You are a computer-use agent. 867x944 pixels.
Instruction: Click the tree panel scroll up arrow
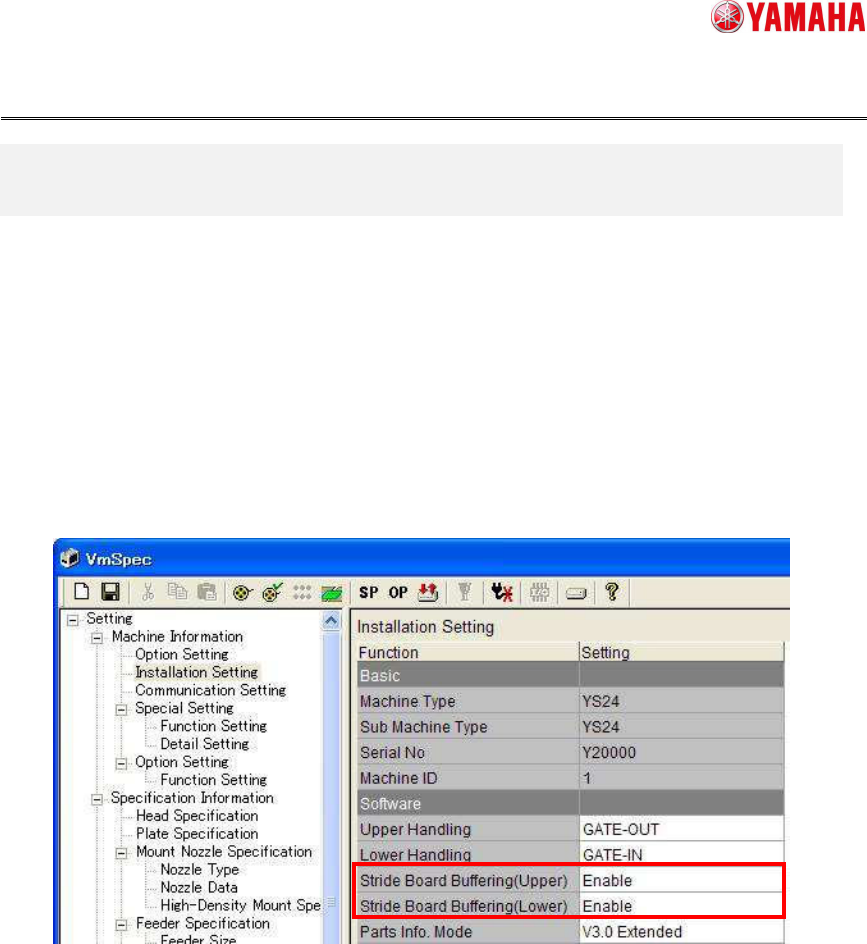coord(331,620)
